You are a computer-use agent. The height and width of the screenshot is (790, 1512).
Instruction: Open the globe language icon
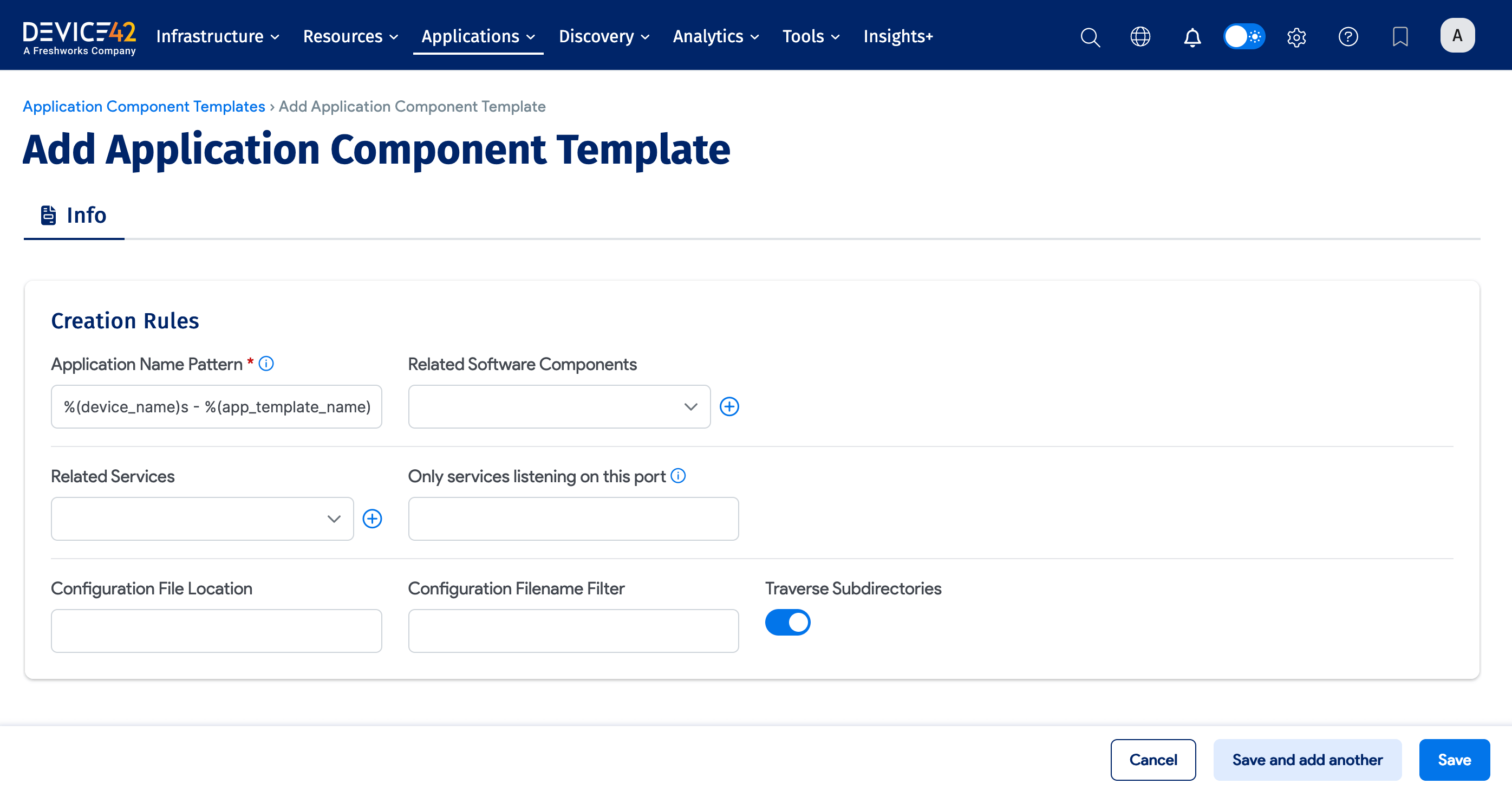tap(1140, 36)
